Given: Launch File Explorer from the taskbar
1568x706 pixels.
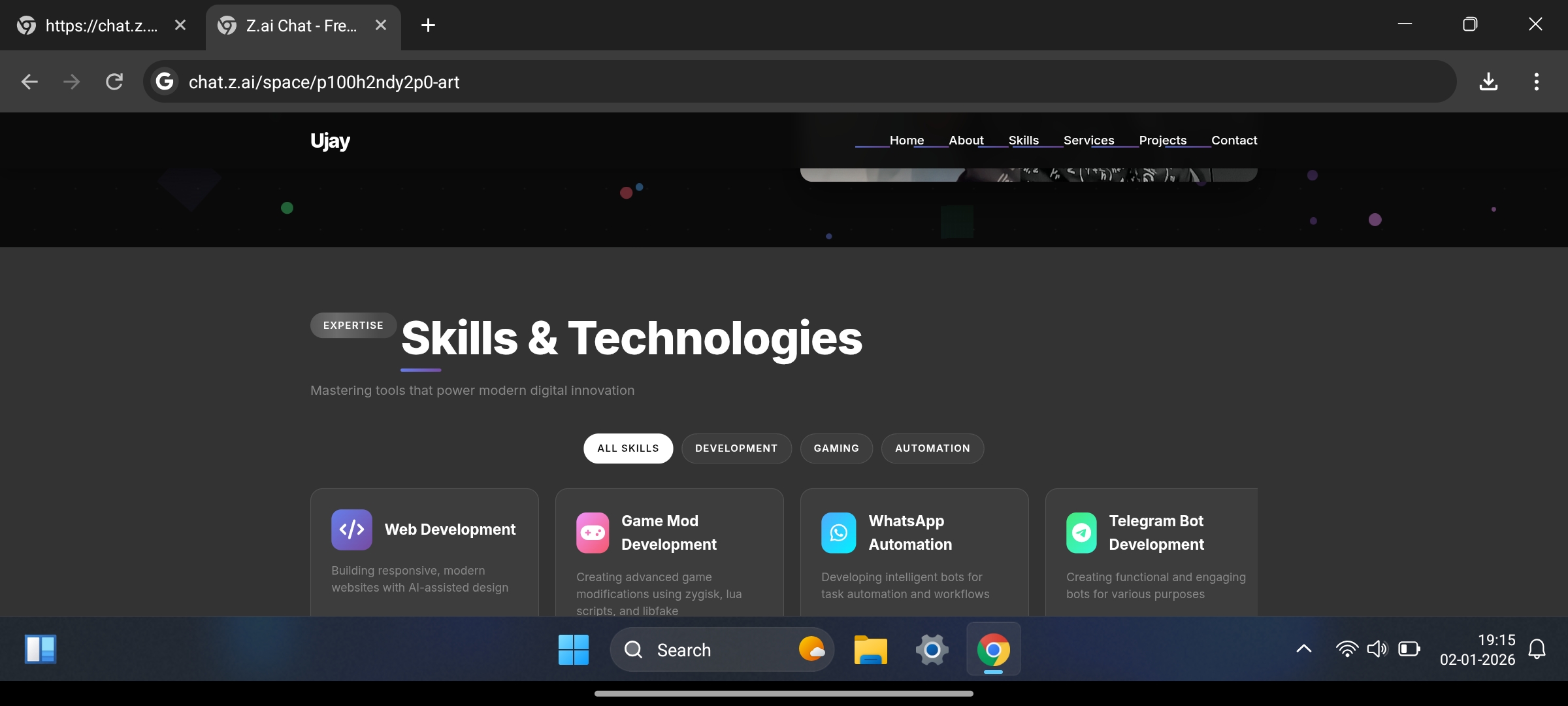Looking at the screenshot, I should [x=870, y=650].
